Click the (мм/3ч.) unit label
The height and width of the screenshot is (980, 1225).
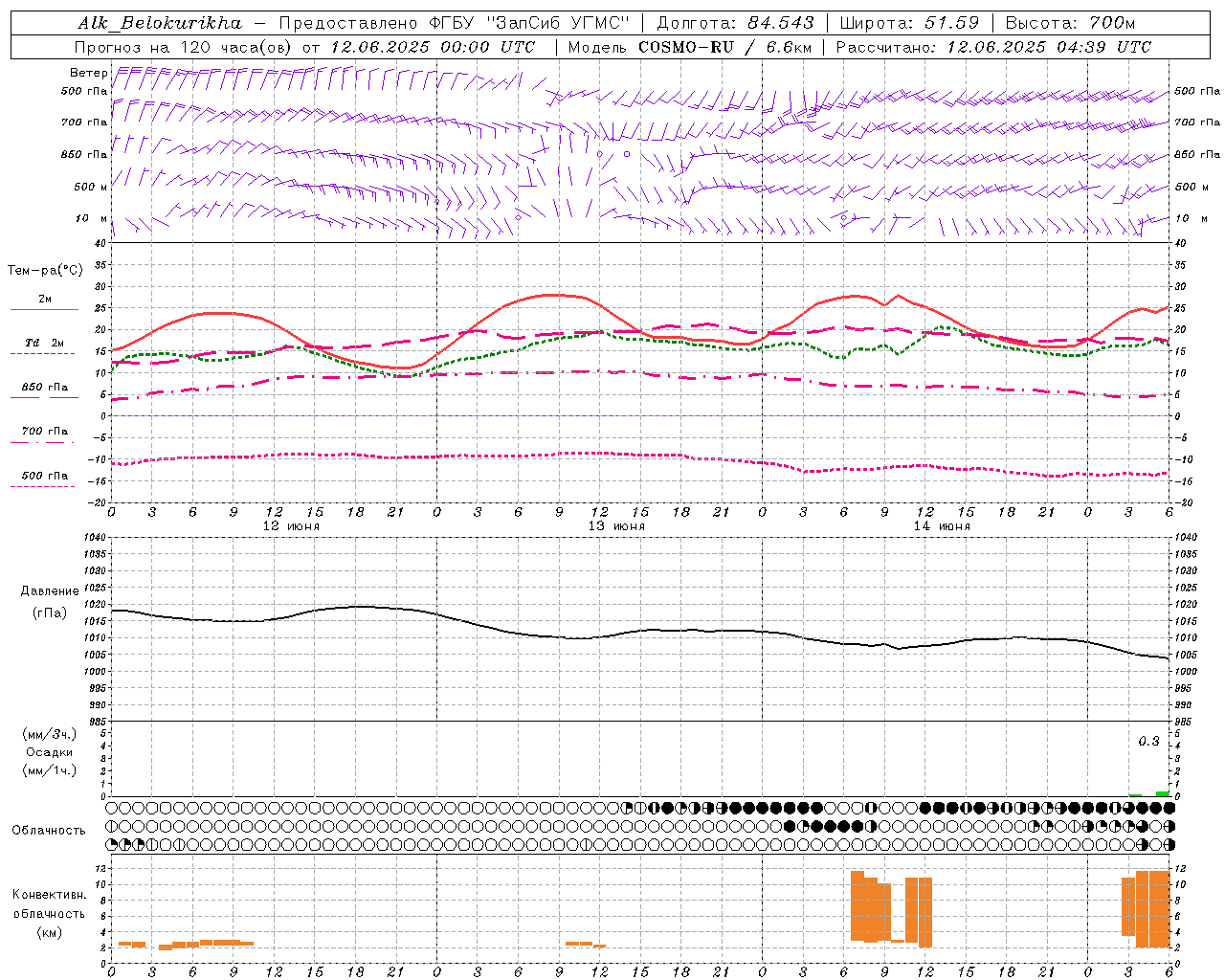pos(50,734)
